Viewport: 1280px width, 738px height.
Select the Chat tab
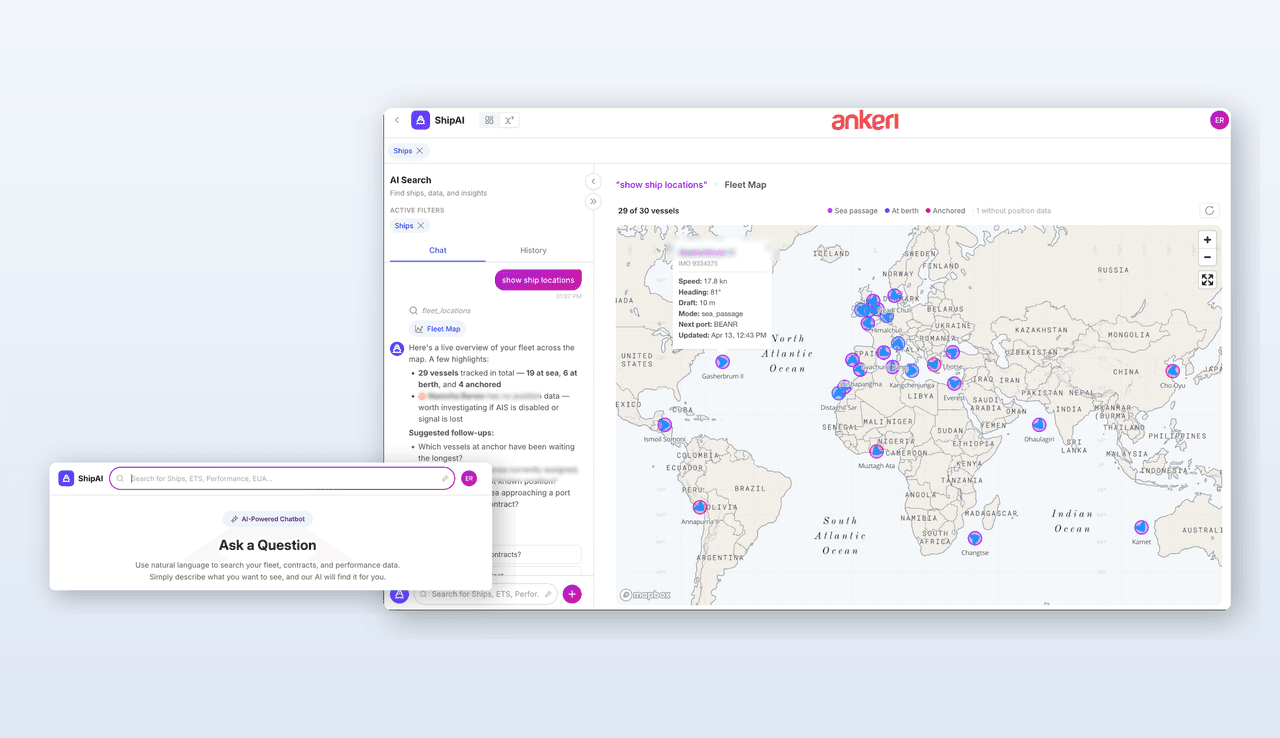click(437, 250)
